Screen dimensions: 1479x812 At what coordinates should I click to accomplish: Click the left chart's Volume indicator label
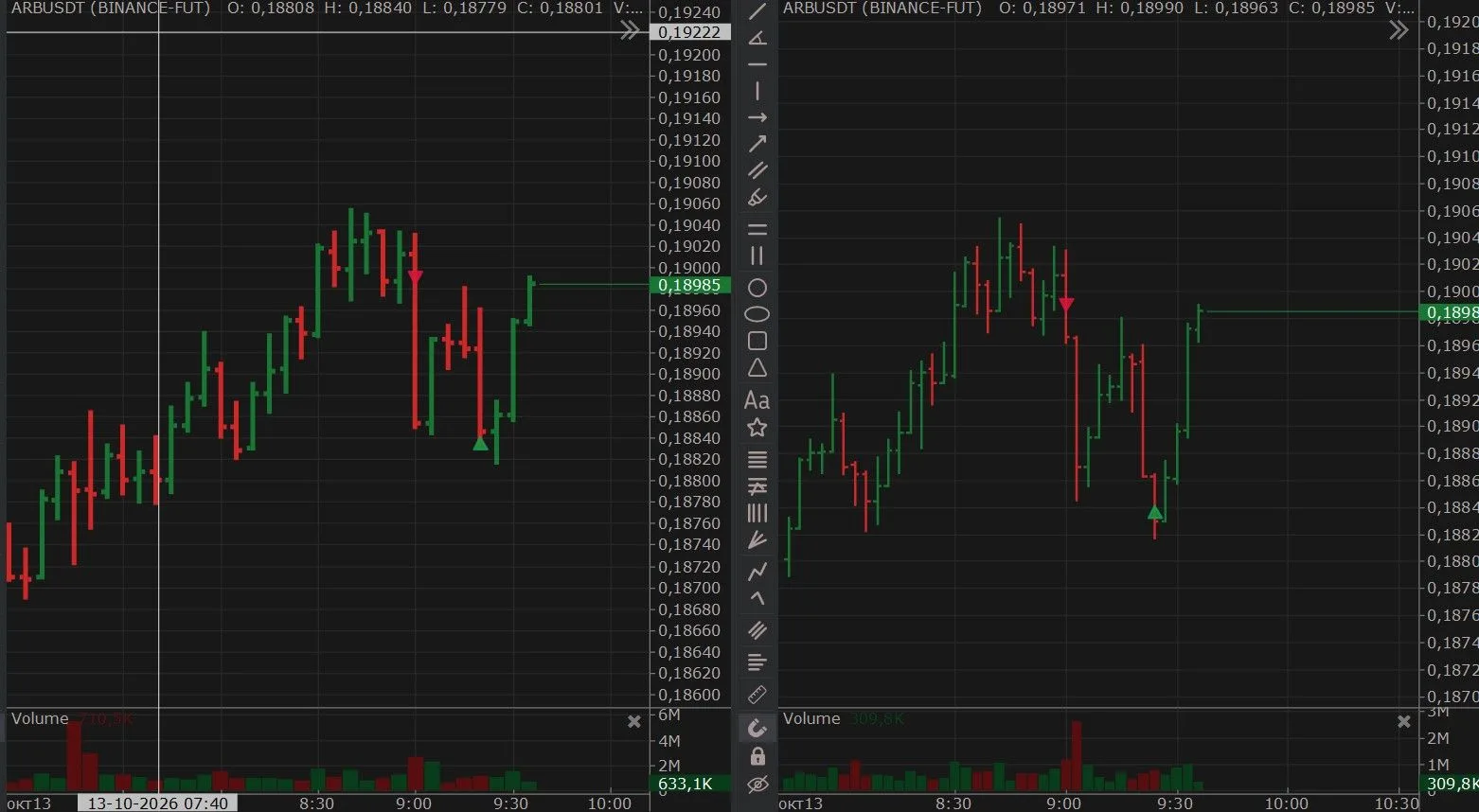(x=40, y=718)
